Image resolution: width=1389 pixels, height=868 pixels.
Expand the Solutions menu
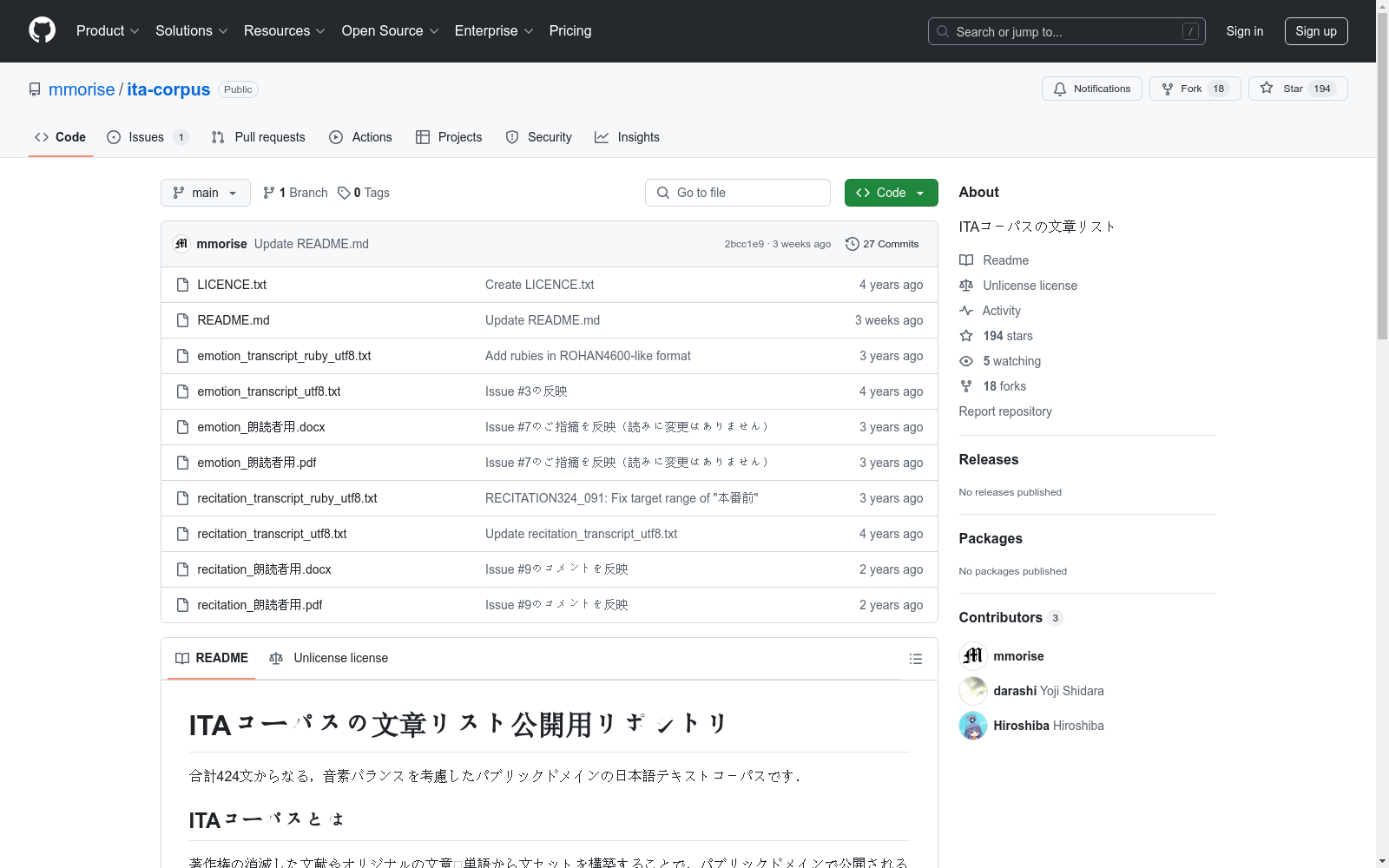[x=191, y=30]
